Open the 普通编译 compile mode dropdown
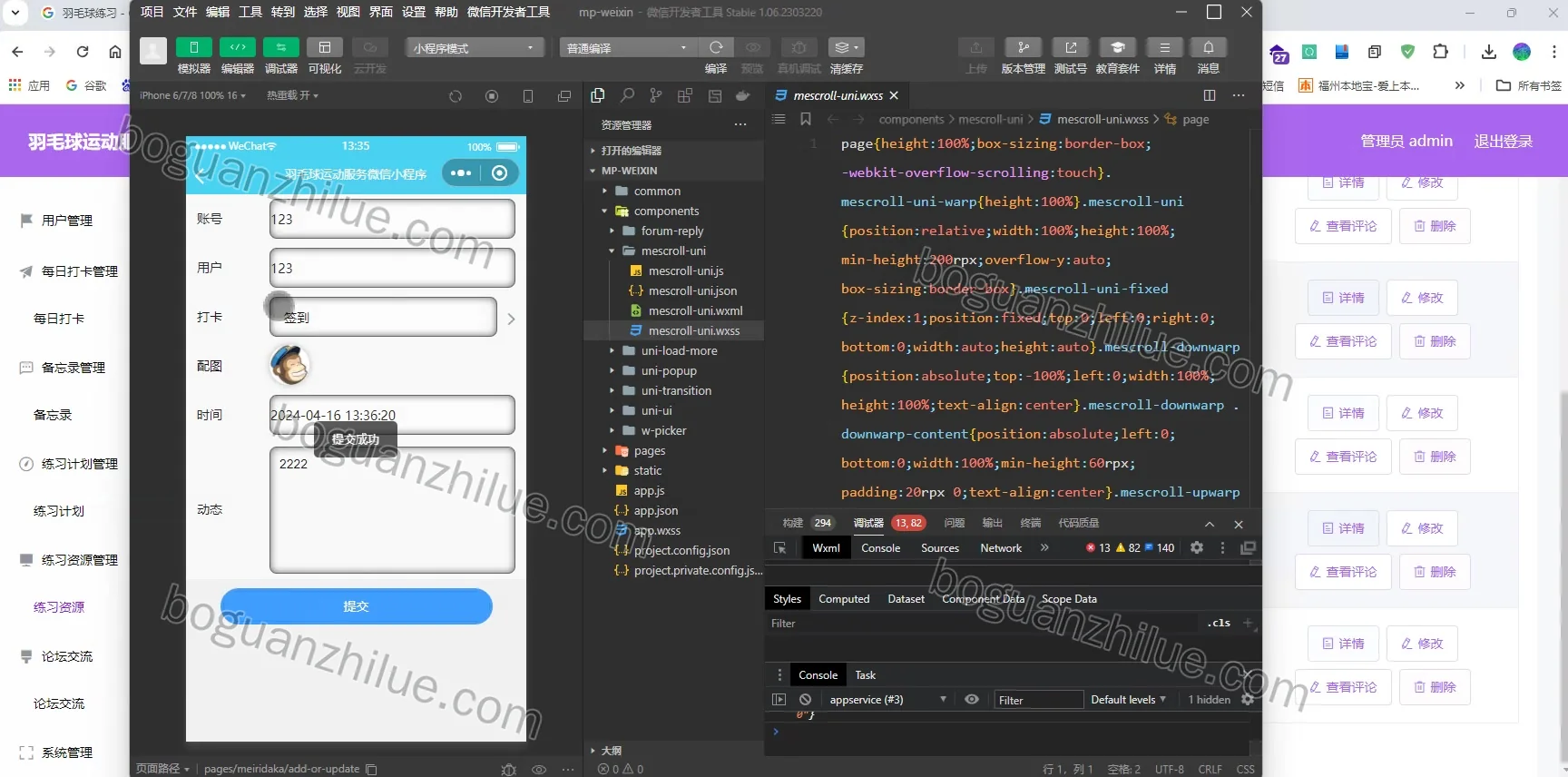This screenshot has width=1568, height=777. [628, 47]
